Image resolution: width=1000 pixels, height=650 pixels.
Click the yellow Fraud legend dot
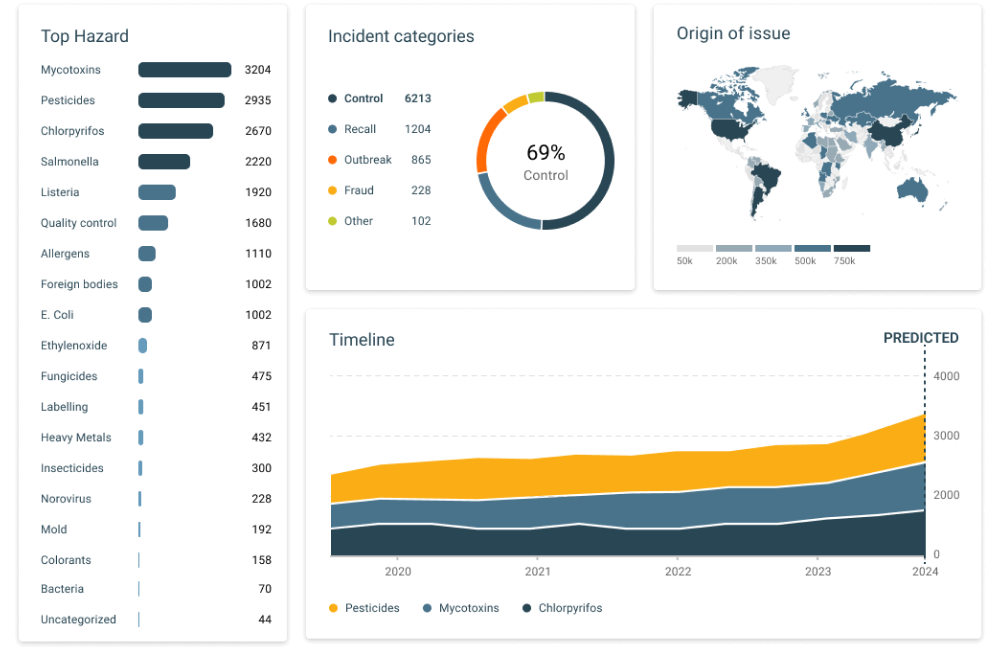(332, 191)
